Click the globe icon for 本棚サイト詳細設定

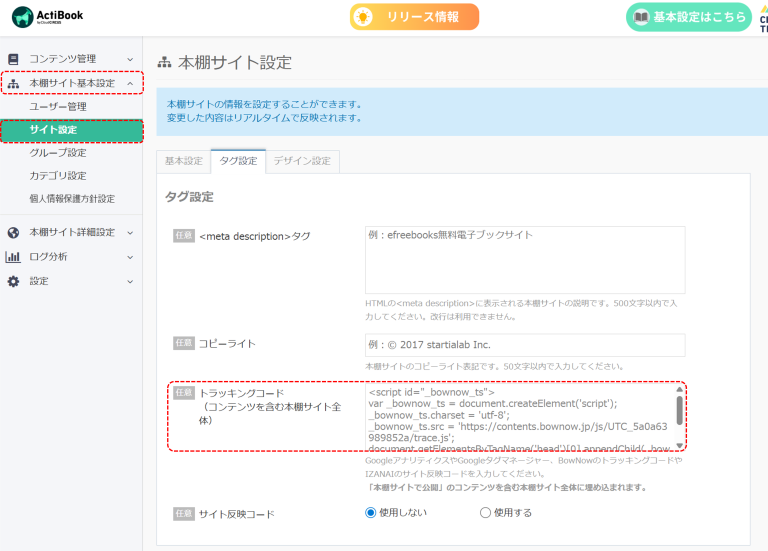pyautogui.click(x=13, y=232)
